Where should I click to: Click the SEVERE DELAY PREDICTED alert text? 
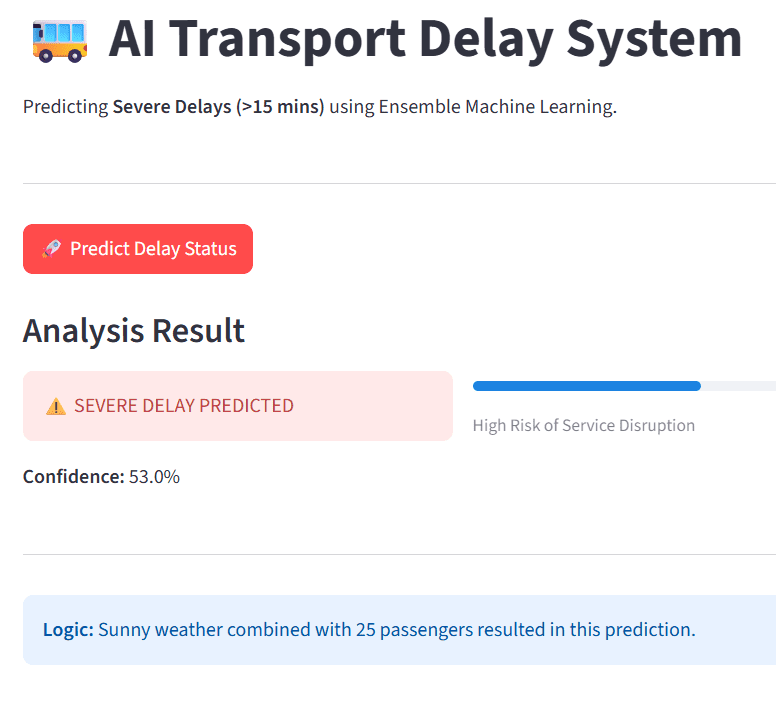click(184, 406)
